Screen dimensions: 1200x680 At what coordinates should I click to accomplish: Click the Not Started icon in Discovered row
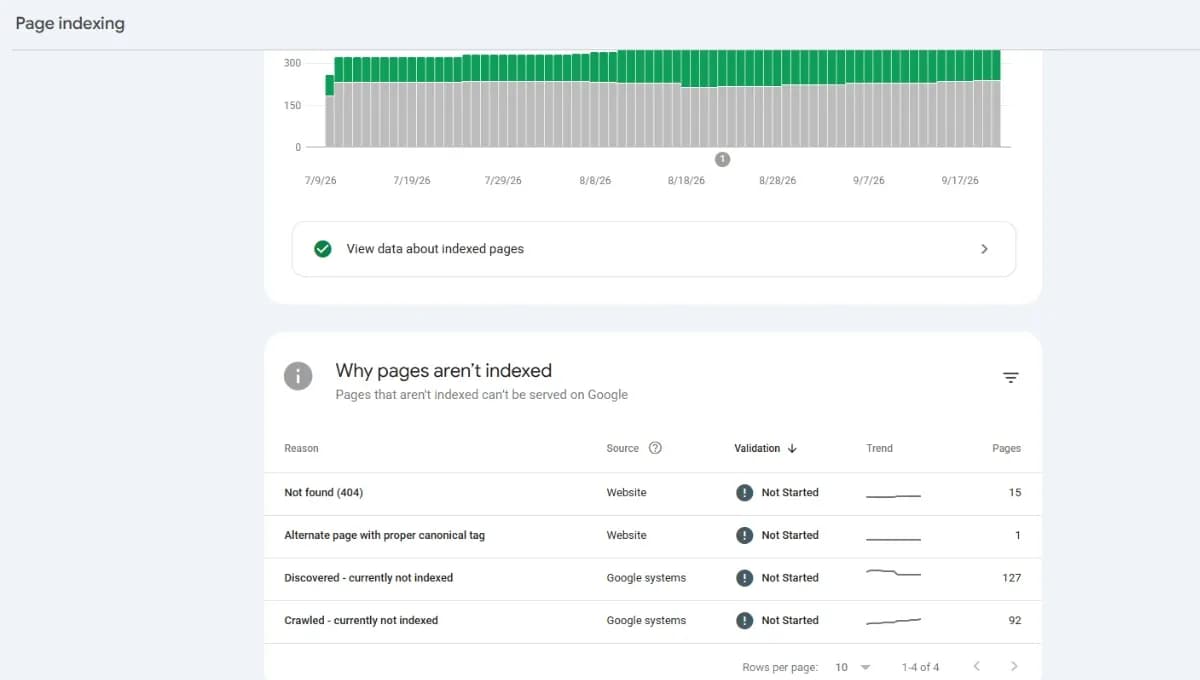(744, 578)
